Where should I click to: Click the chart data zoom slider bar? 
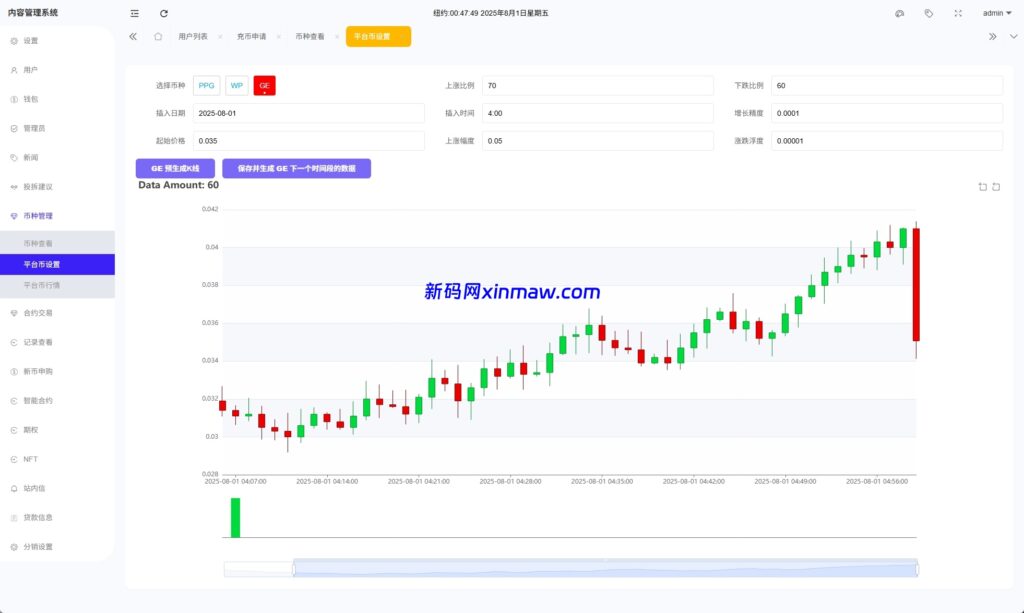[605, 569]
